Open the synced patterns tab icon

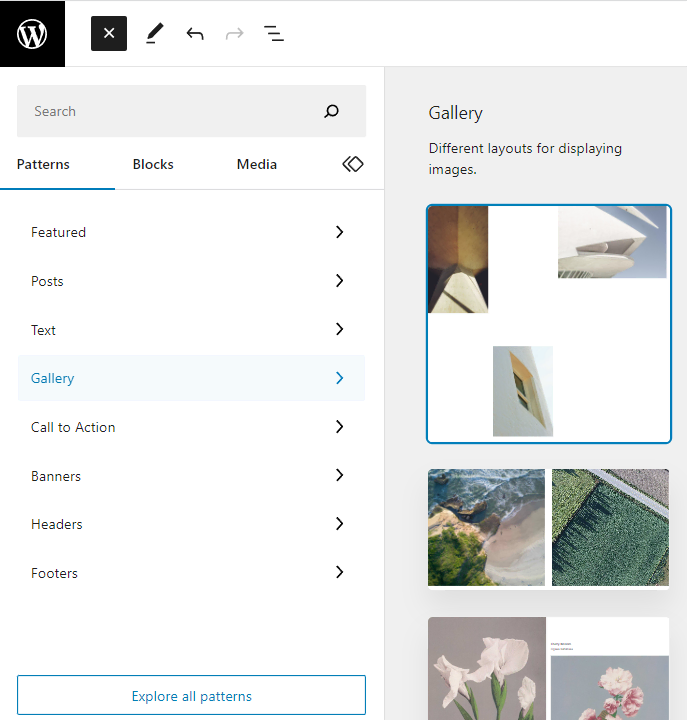[352, 164]
